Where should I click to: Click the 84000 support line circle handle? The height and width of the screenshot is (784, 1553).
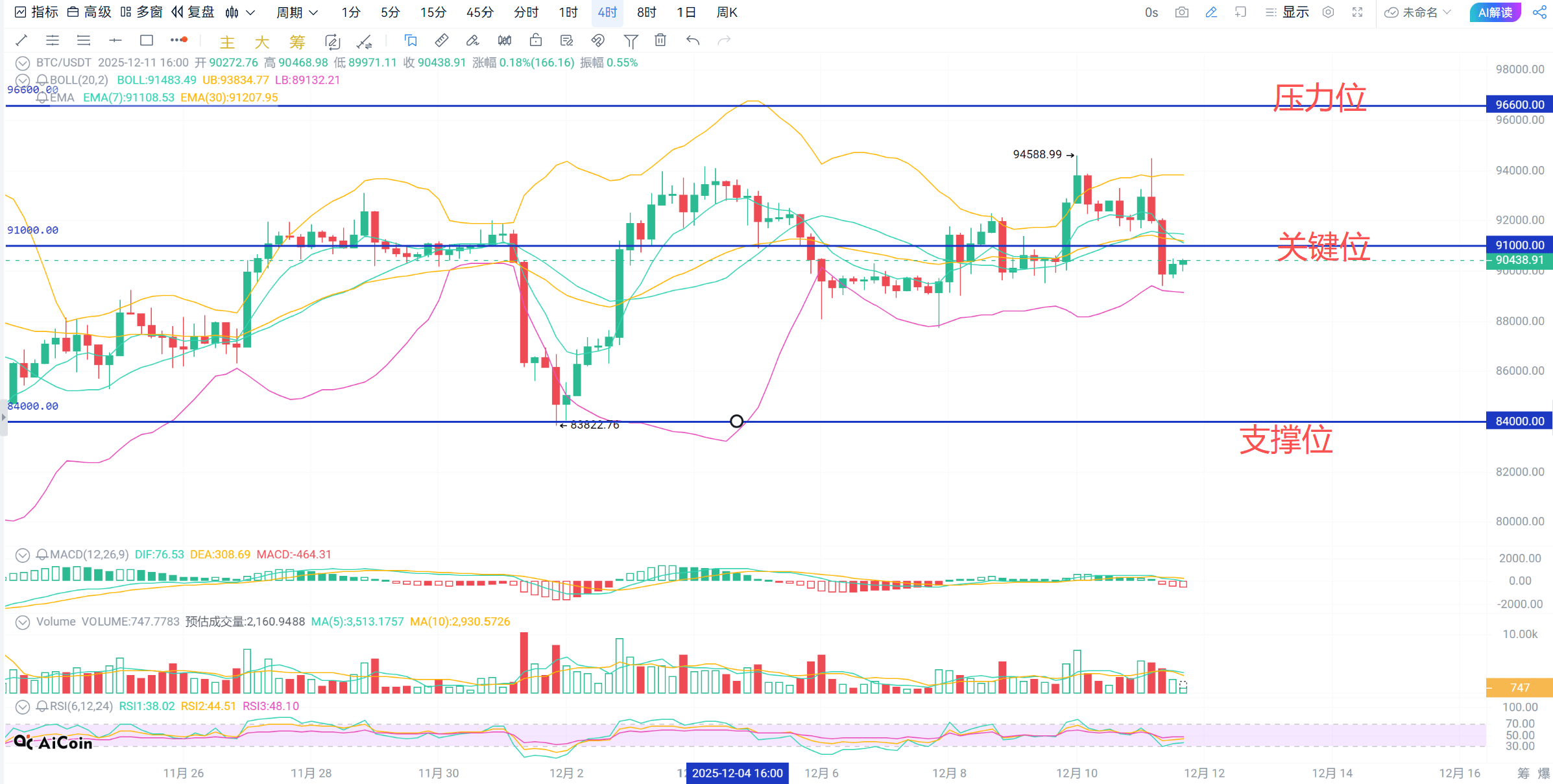click(x=736, y=422)
